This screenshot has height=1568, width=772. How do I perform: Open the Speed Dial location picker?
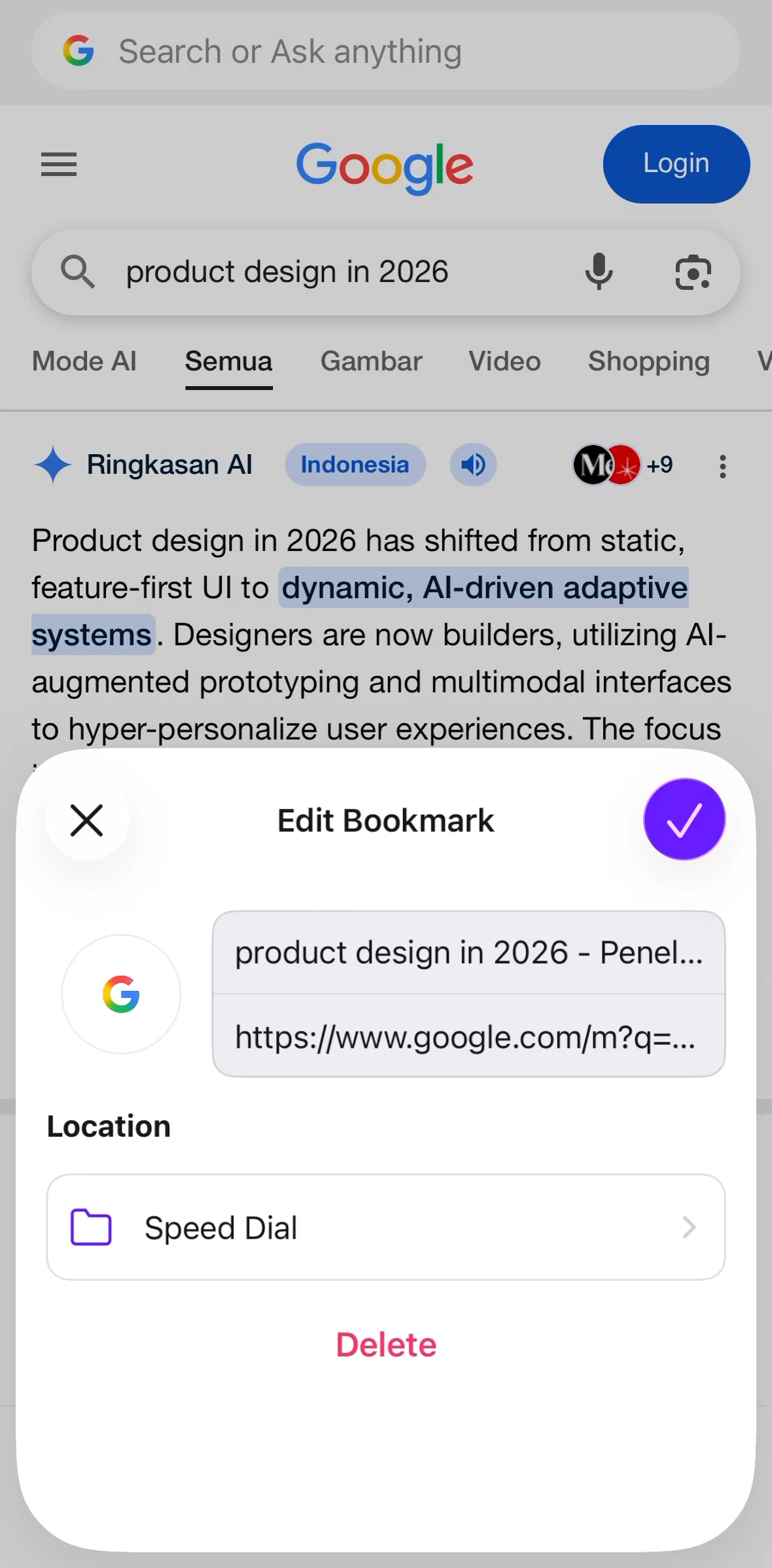386,1227
